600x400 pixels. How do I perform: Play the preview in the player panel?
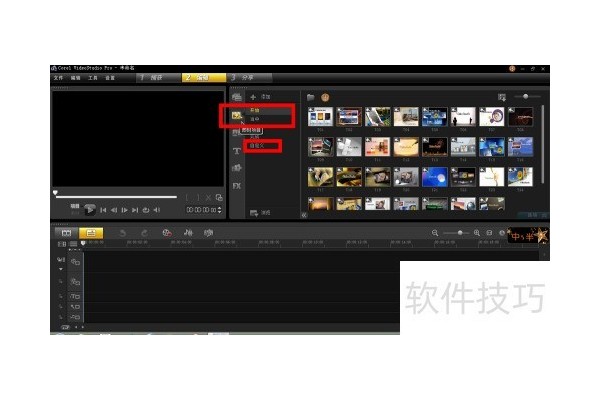pyautogui.click(x=90, y=209)
